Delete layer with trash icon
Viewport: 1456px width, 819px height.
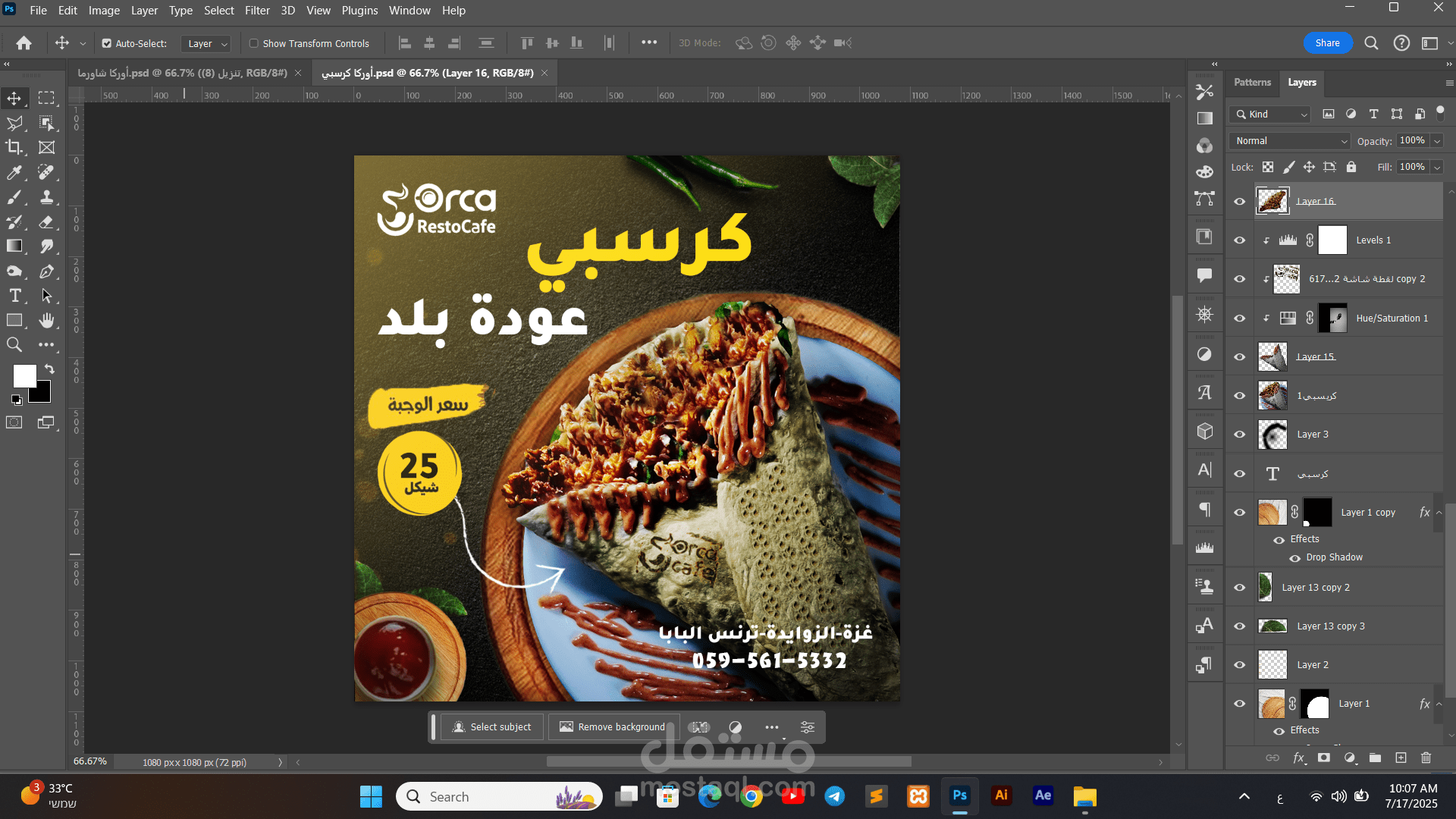click(1426, 758)
